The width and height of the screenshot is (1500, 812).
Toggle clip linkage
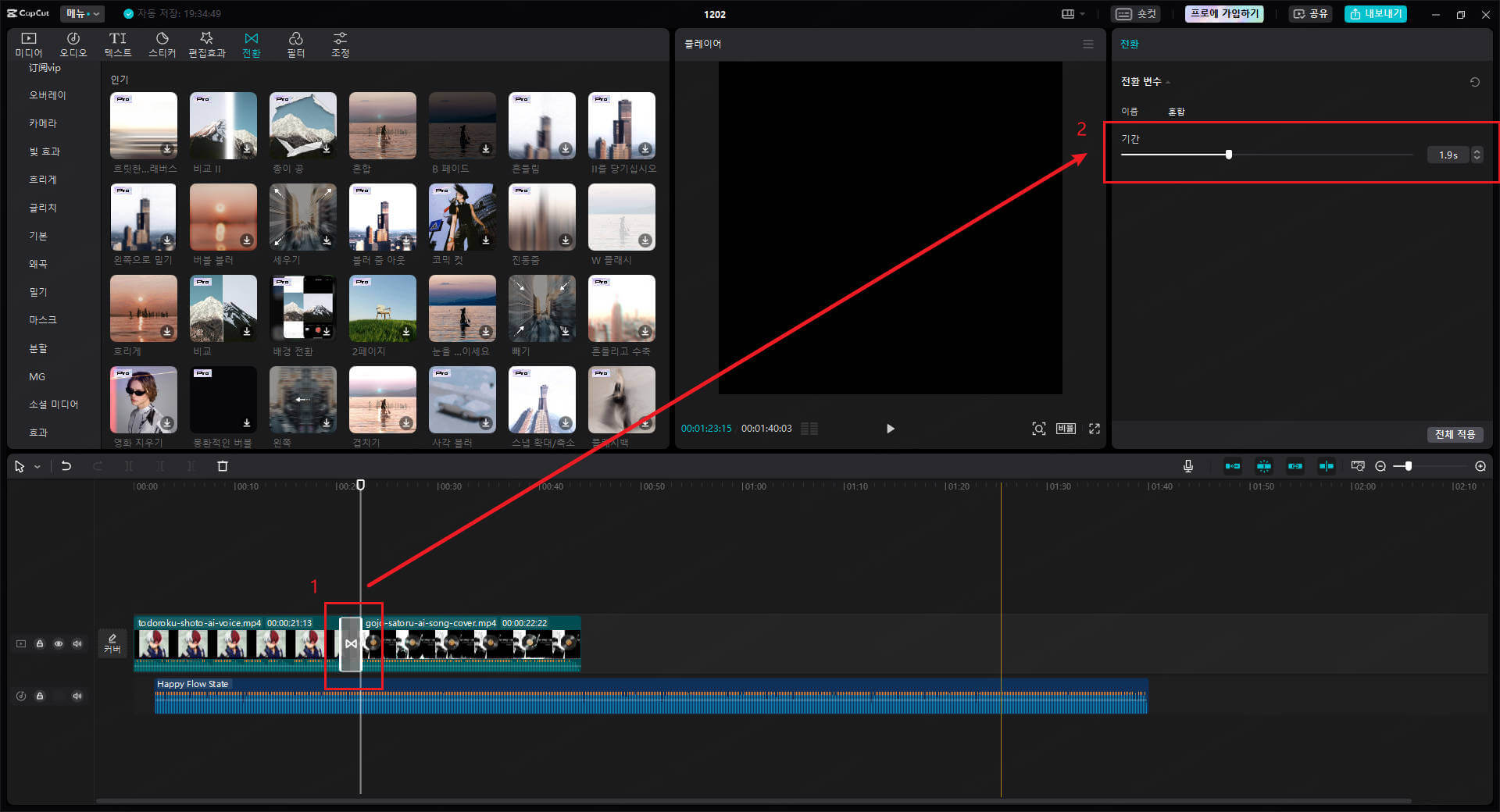[x=1295, y=466]
